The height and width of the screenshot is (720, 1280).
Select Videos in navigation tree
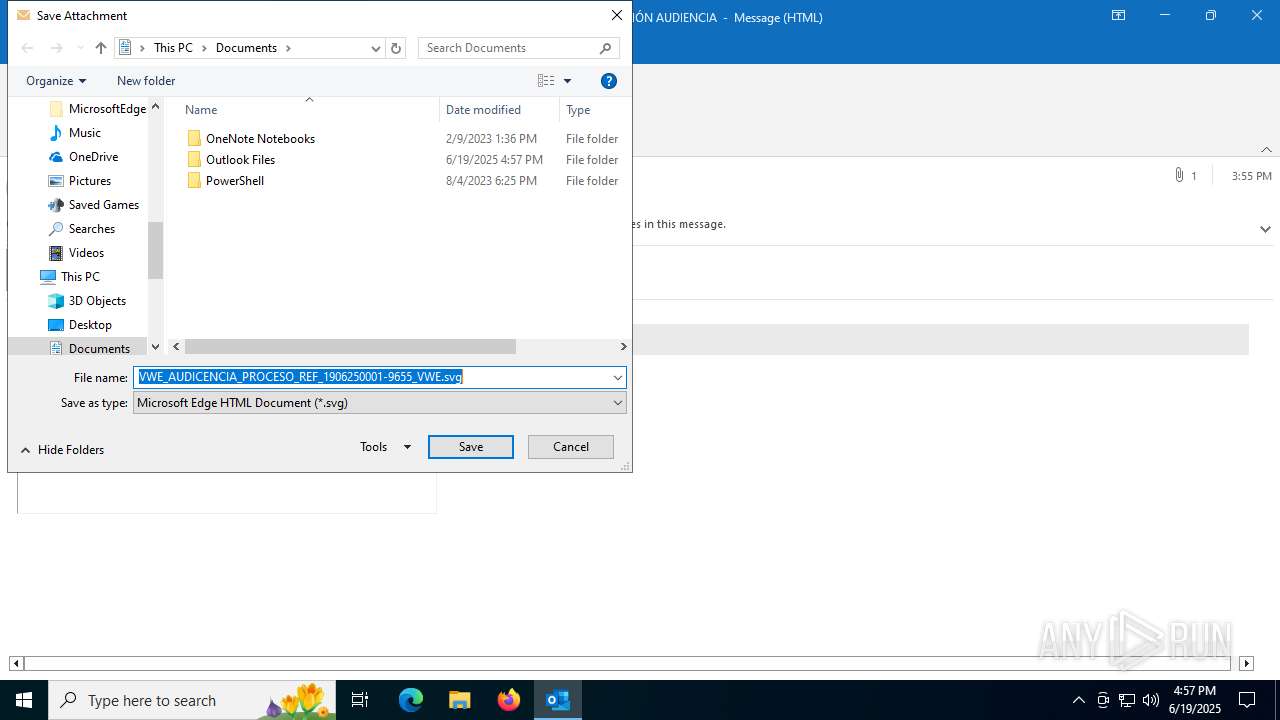tap(76, 253)
